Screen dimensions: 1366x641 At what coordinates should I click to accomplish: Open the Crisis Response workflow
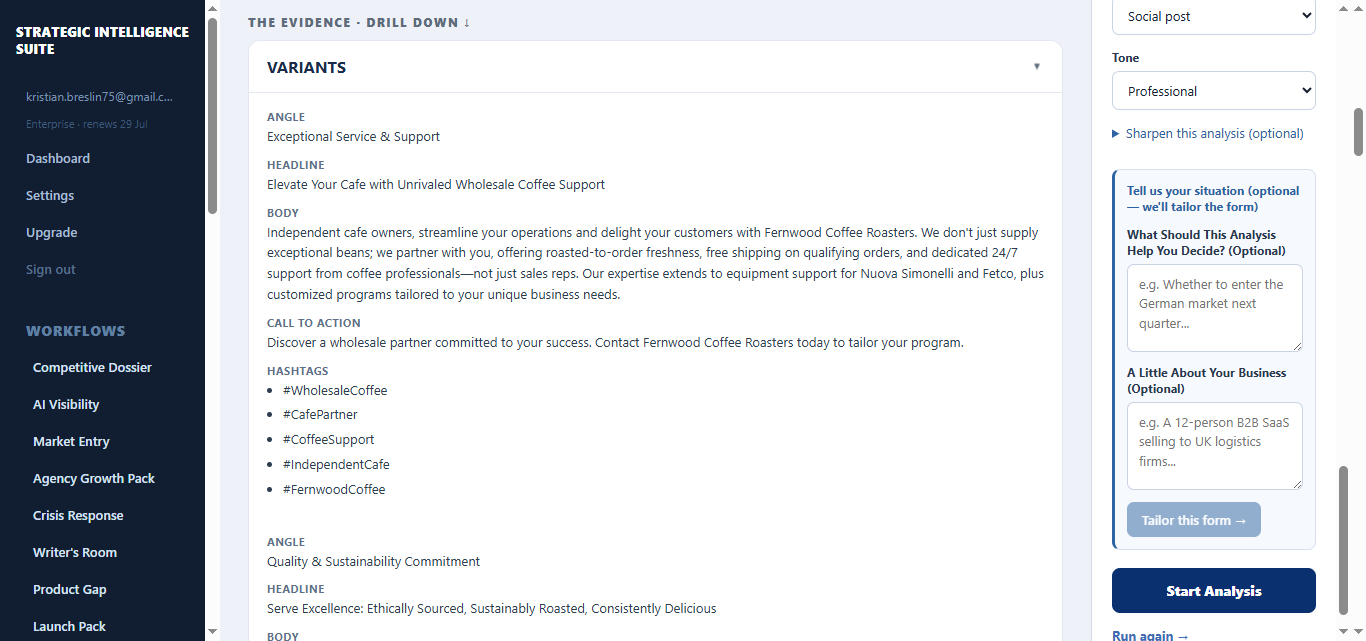78,515
